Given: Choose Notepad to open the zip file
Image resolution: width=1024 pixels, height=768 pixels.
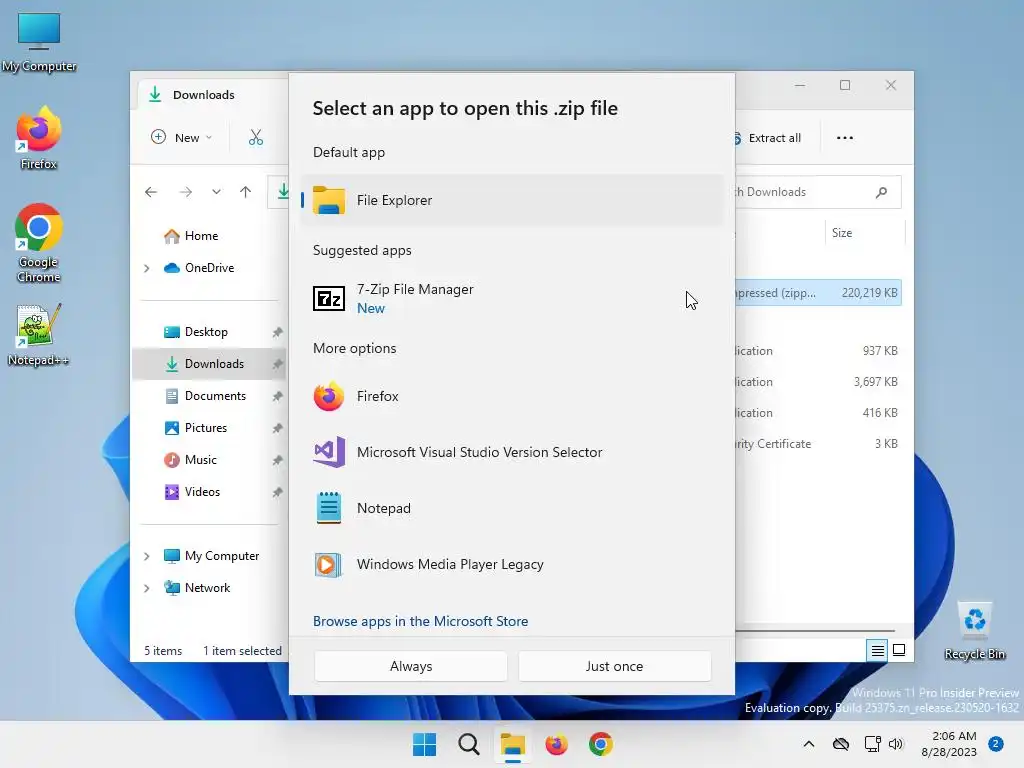Looking at the screenshot, I should click(x=513, y=508).
